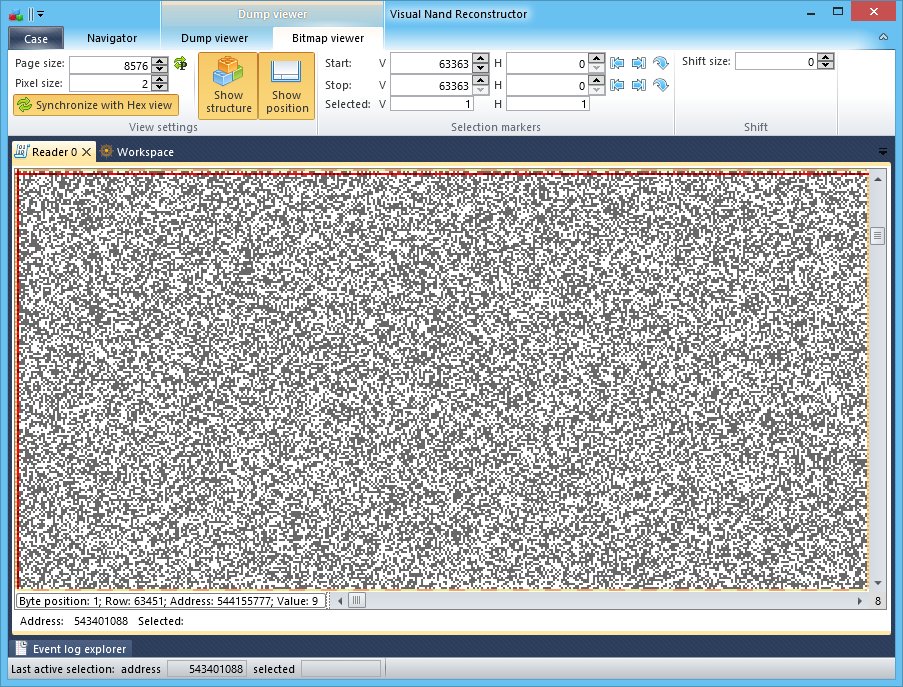The image size is (903, 687).
Task: Click the green refresh icon beside Page size
Action: point(180,63)
